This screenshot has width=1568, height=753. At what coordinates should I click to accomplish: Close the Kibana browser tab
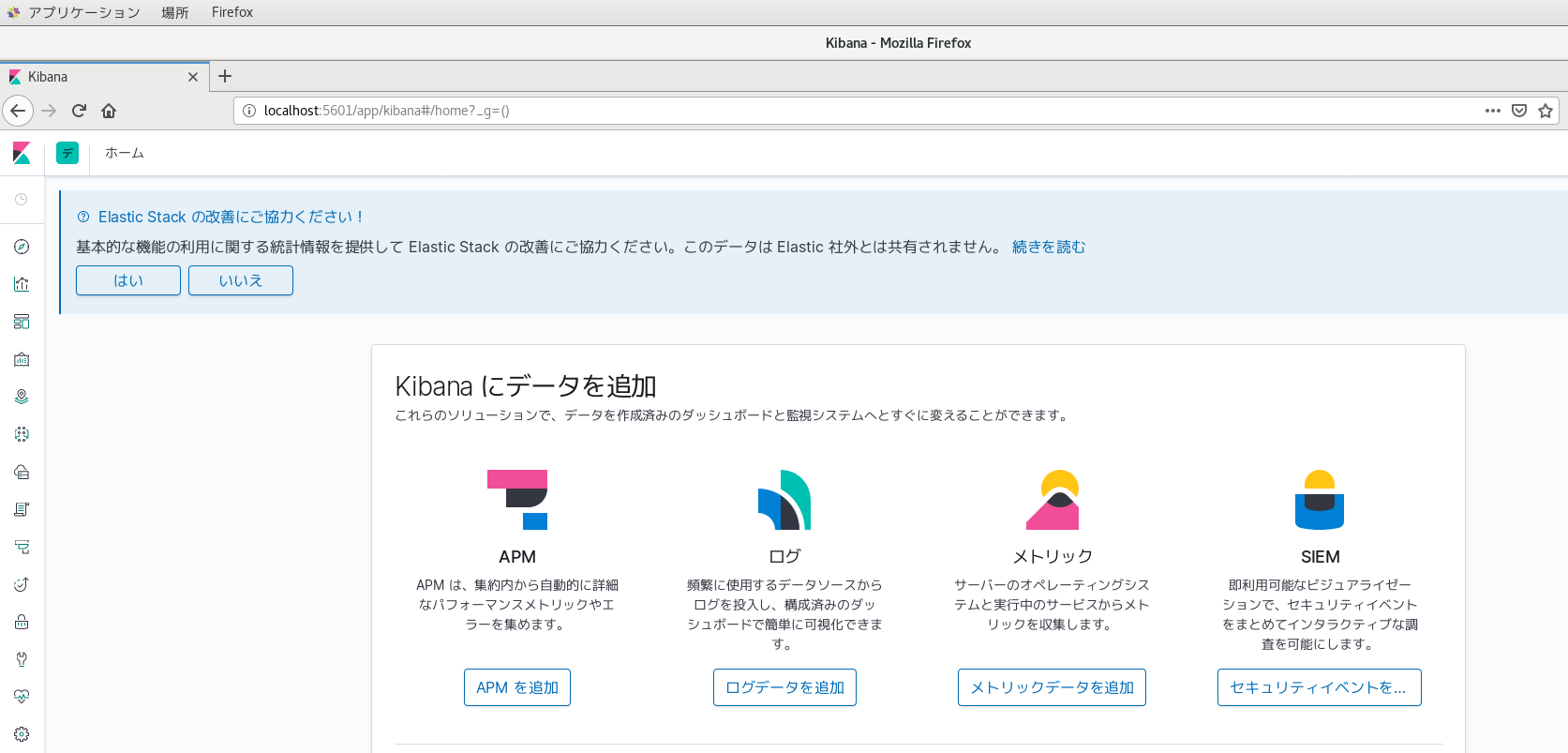tap(193, 77)
